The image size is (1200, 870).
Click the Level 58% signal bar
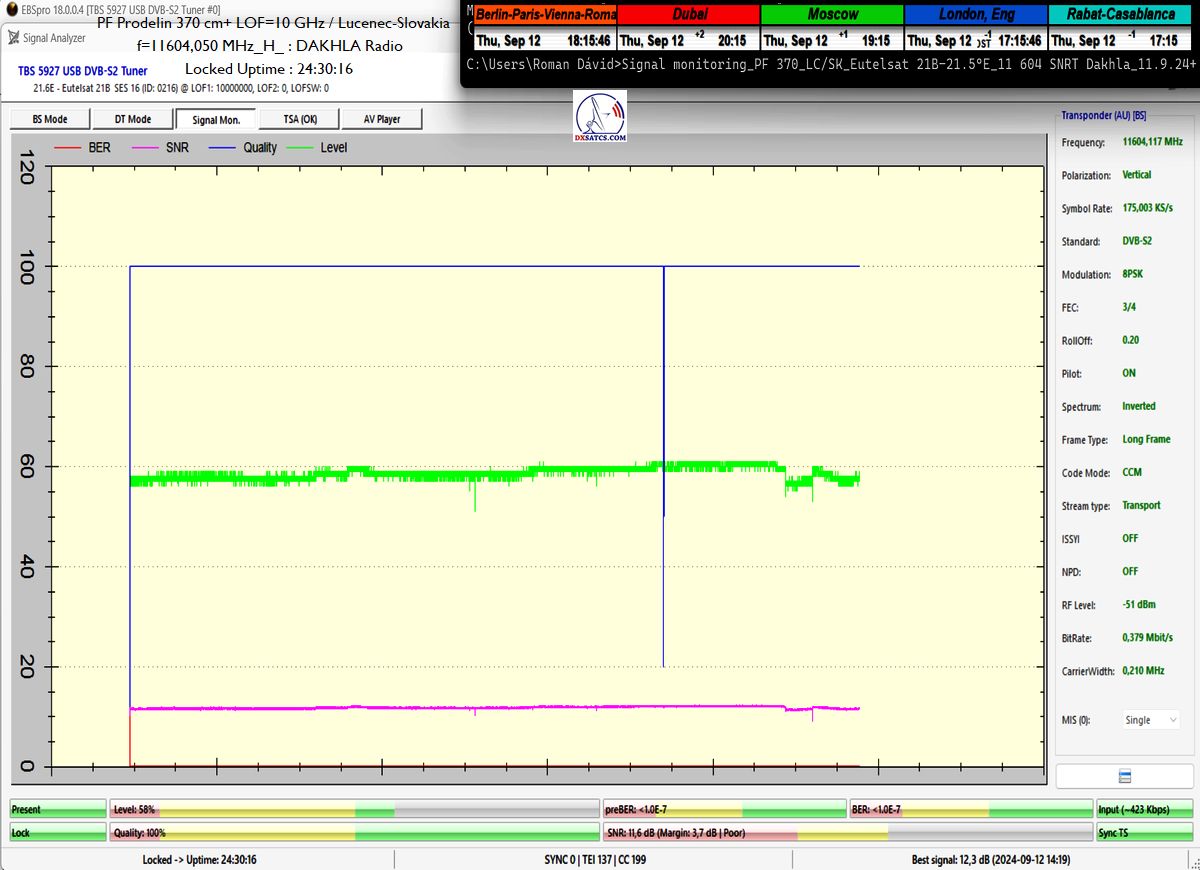pyautogui.click(x=353, y=809)
